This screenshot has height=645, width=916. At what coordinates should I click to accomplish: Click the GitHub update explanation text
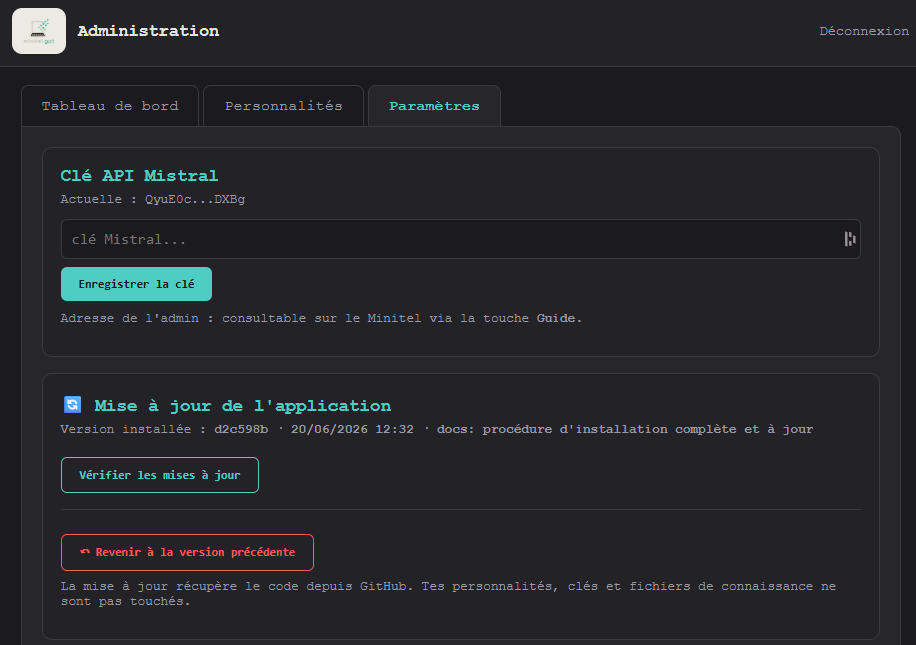point(448,594)
